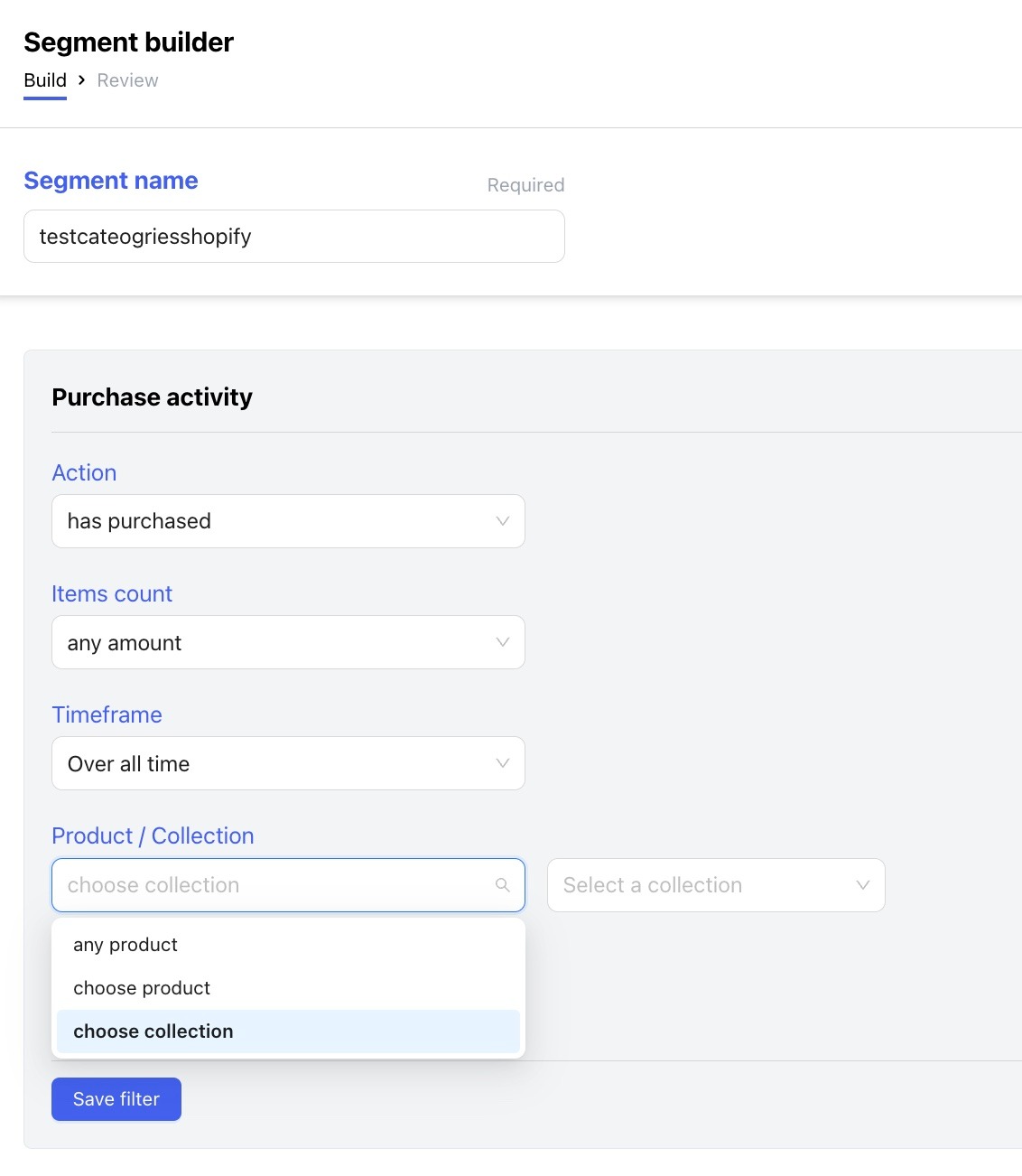This screenshot has width=1022, height=1176.
Task: Click the blue "Segment name" heading label
Action: (x=111, y=181)
